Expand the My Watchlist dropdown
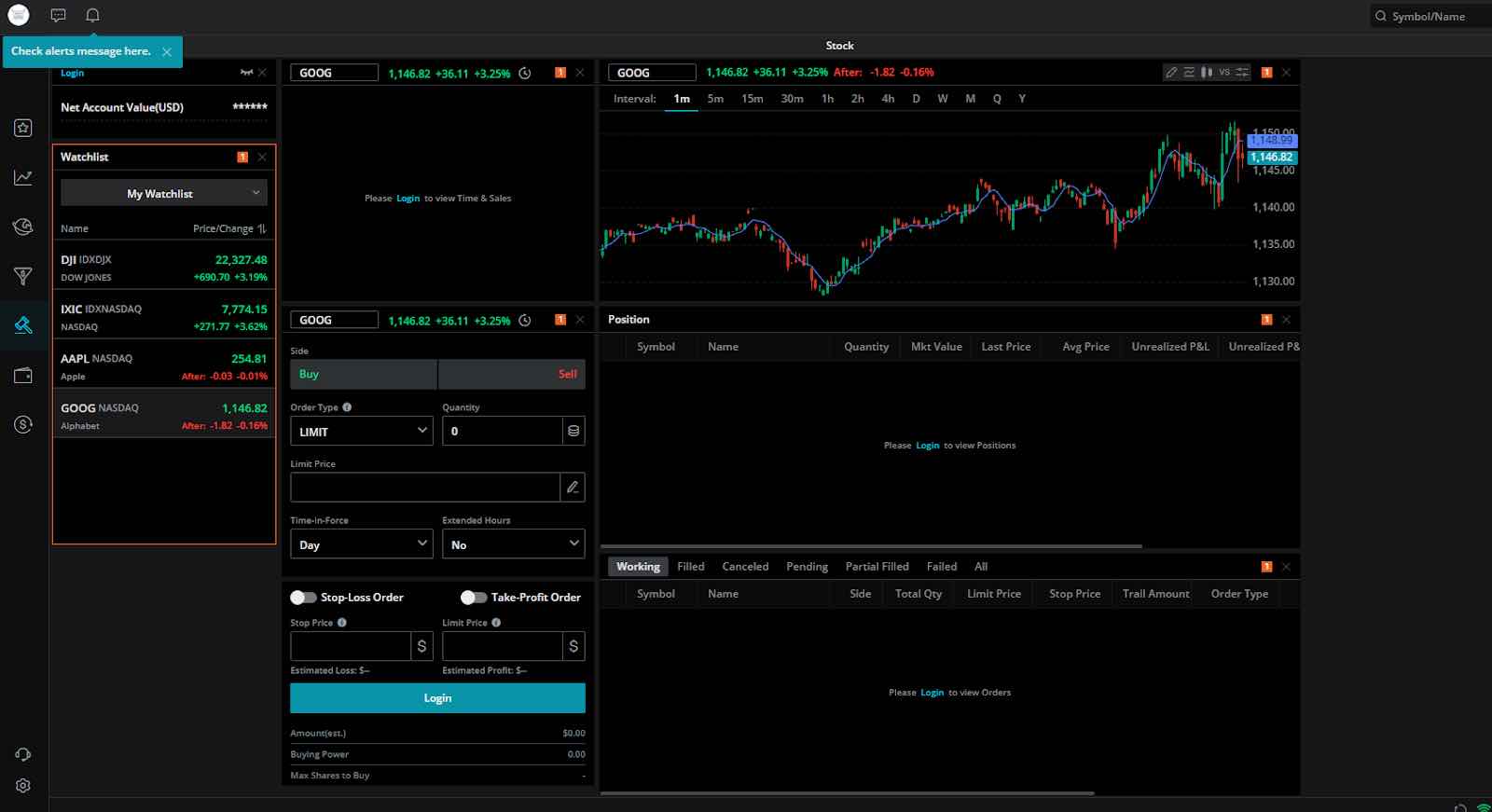Screen dimensions: 1492x812 pyautogui.click(x=164, y=193)
